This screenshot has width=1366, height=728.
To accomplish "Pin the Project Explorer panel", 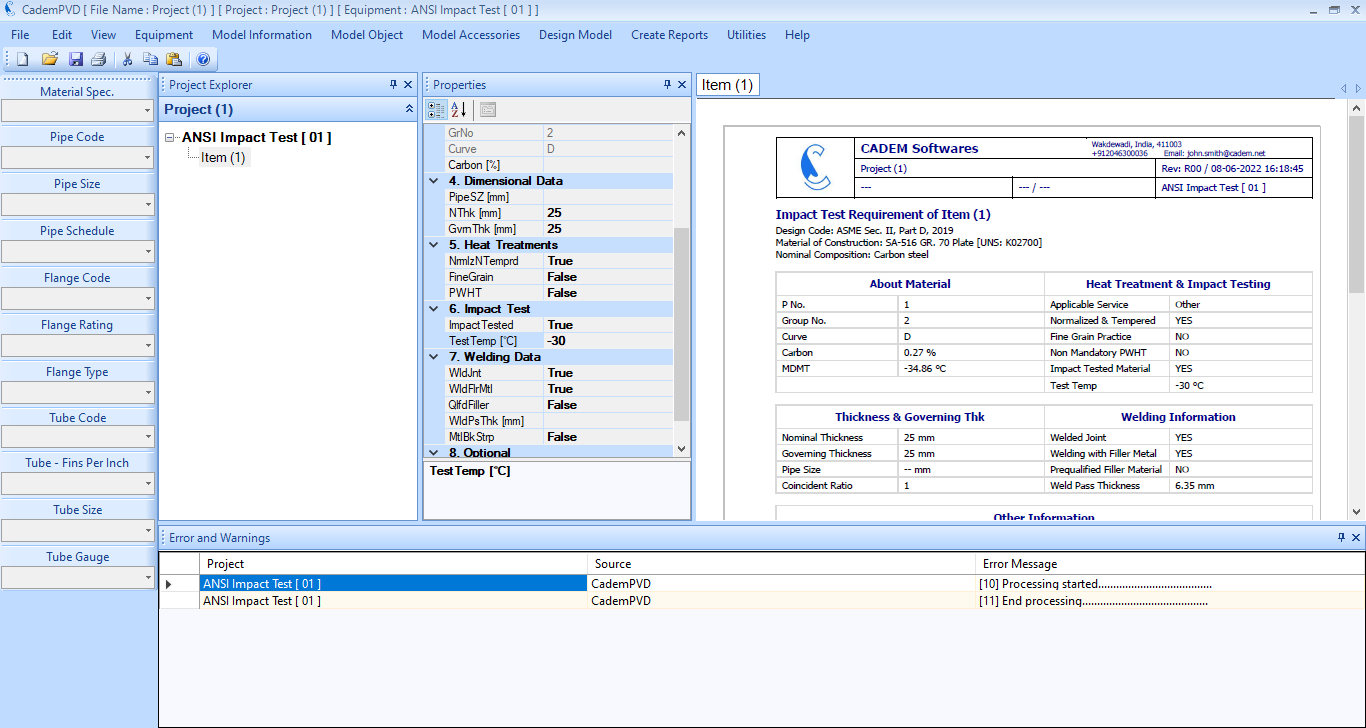I will click(x=393, y=85).
